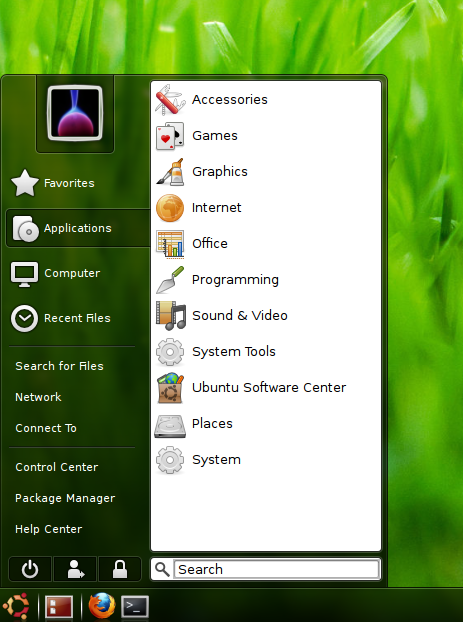Open the Help Center
Viewport: 463px width, 622px height.
click(x=49, y=529)
